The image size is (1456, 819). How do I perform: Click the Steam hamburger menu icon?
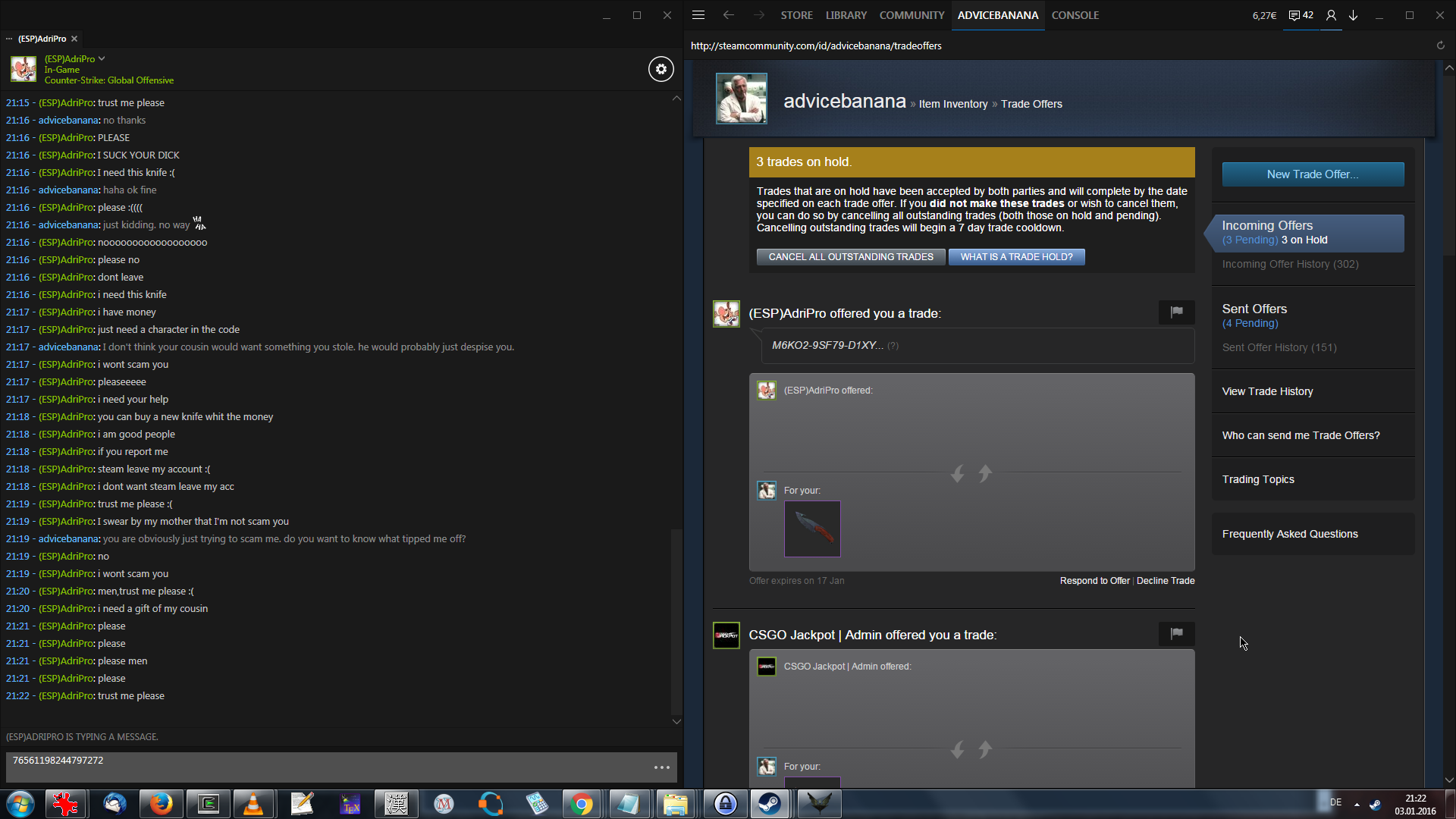click(698, 15)
